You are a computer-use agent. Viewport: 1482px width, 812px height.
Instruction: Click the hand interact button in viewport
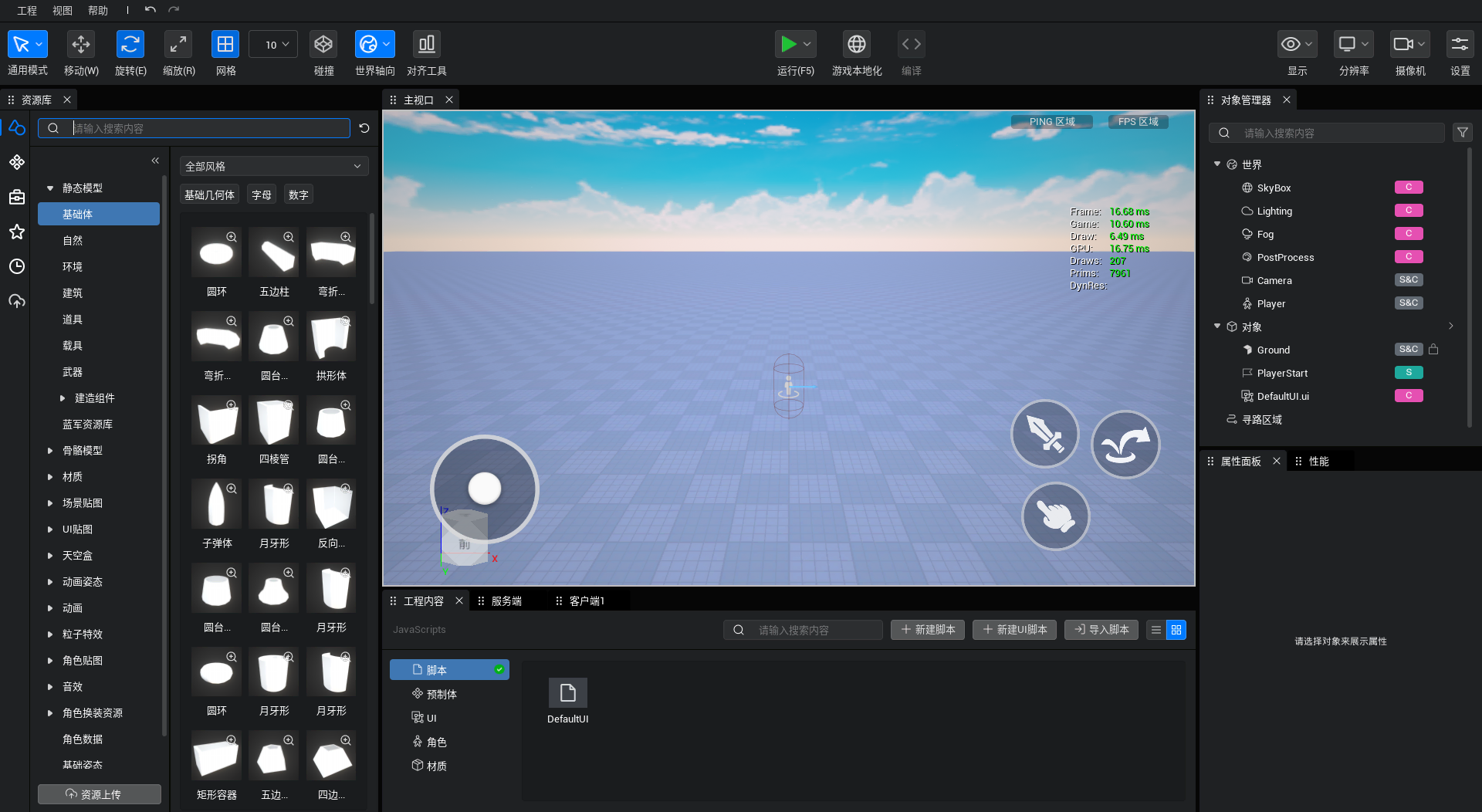click(x=1055, y=516)
